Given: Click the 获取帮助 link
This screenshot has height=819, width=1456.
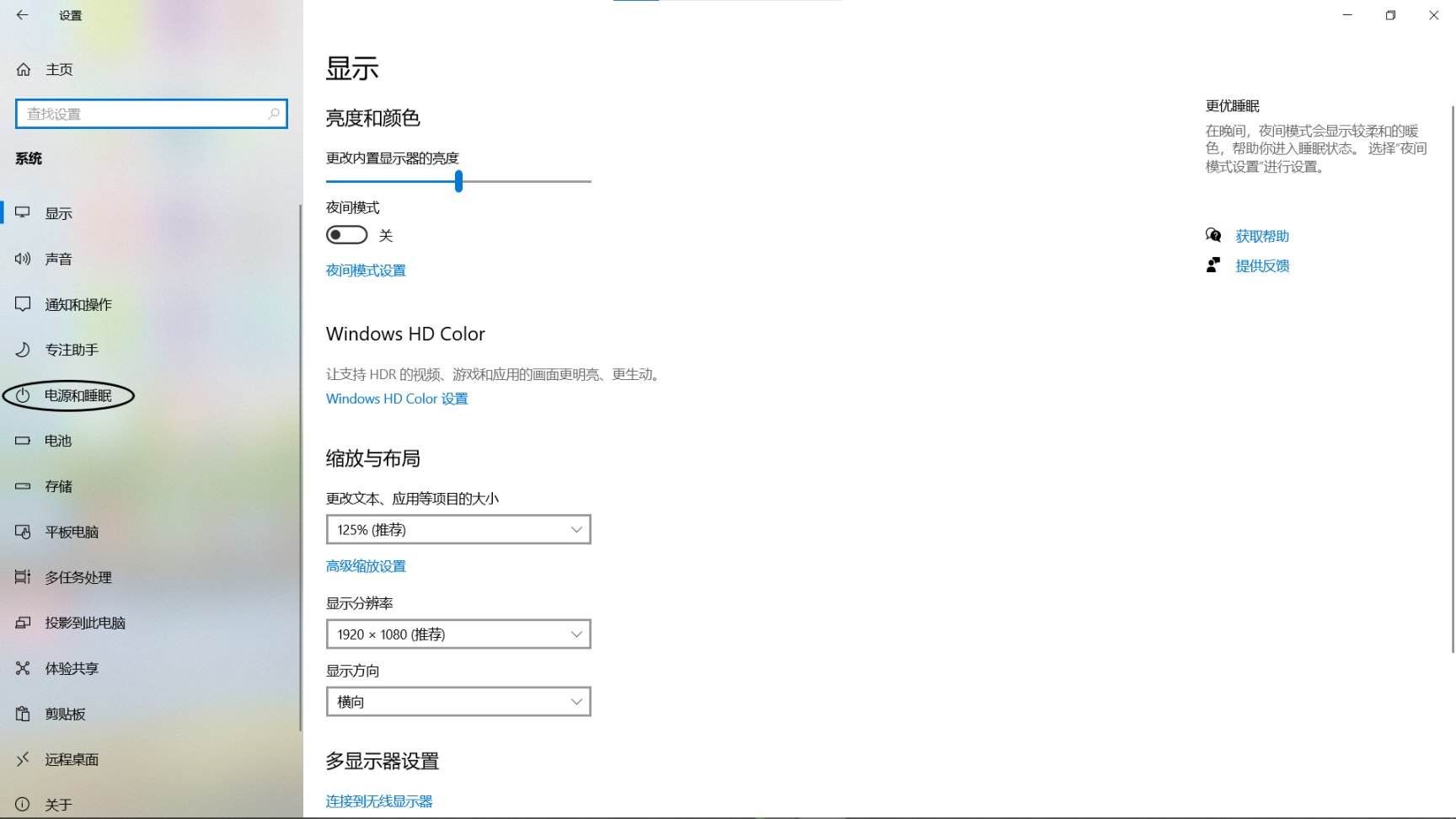Looking at the screenshot, I should point(1262,236).
